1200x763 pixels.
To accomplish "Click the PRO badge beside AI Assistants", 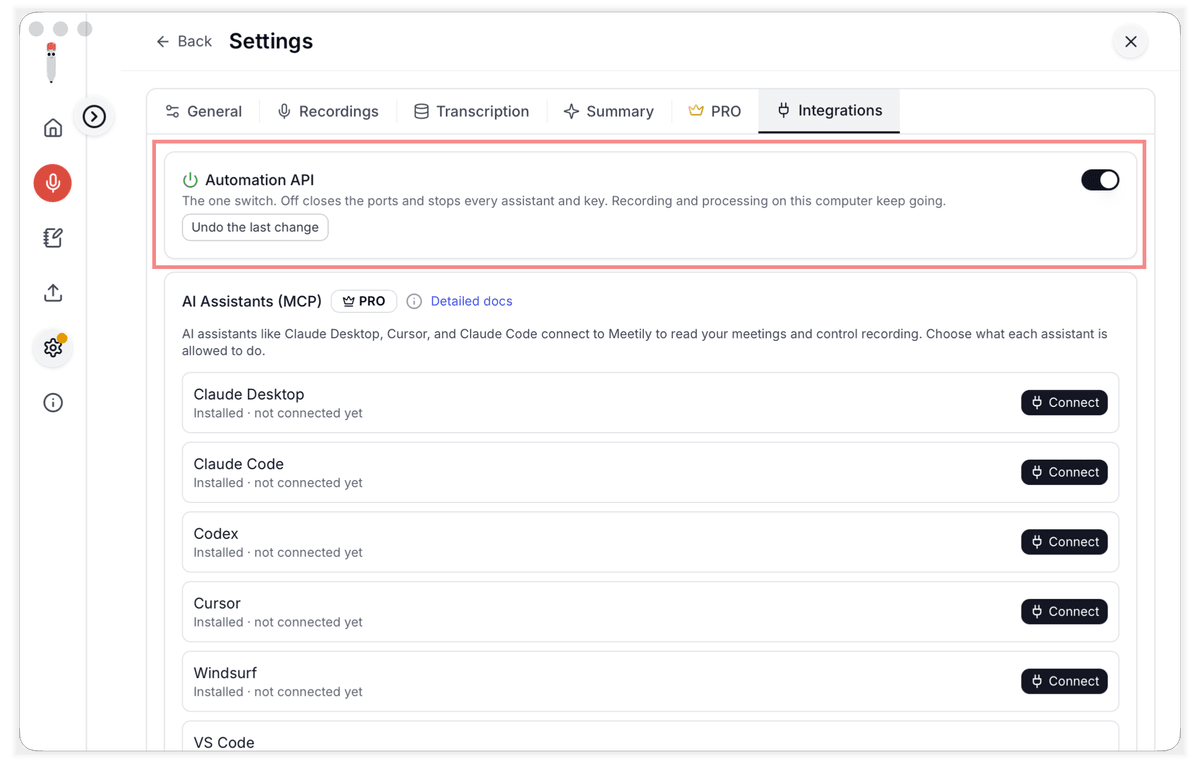I will pos(364,301).
